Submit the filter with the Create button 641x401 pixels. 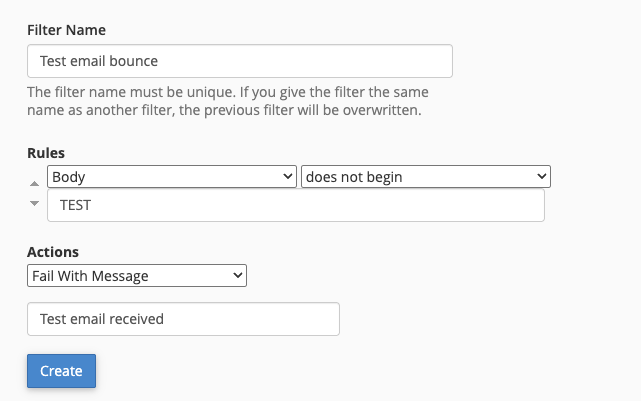point(62,371)
